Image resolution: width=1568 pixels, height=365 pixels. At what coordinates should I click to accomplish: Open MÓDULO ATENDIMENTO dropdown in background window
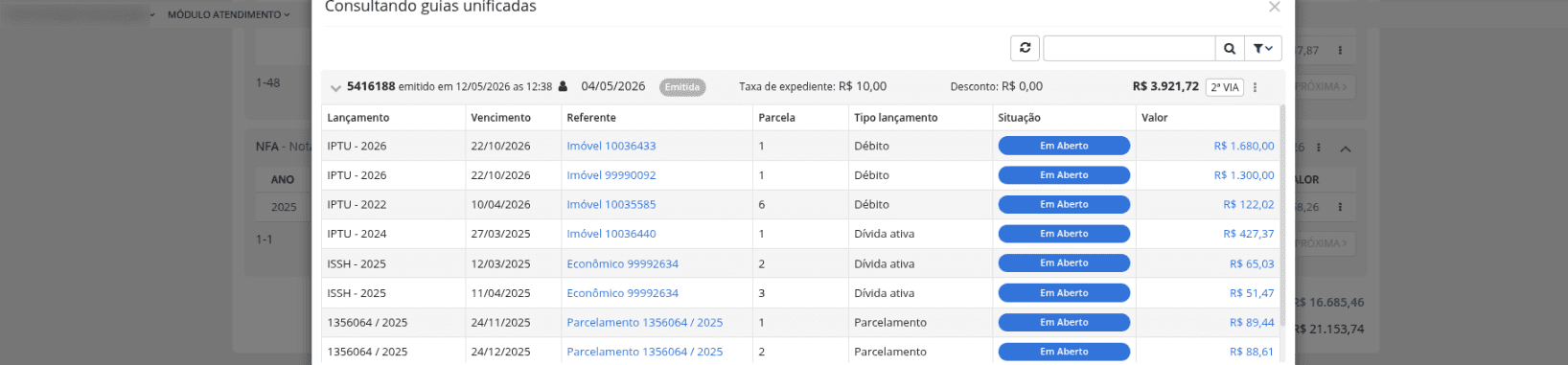pos(228,14)
